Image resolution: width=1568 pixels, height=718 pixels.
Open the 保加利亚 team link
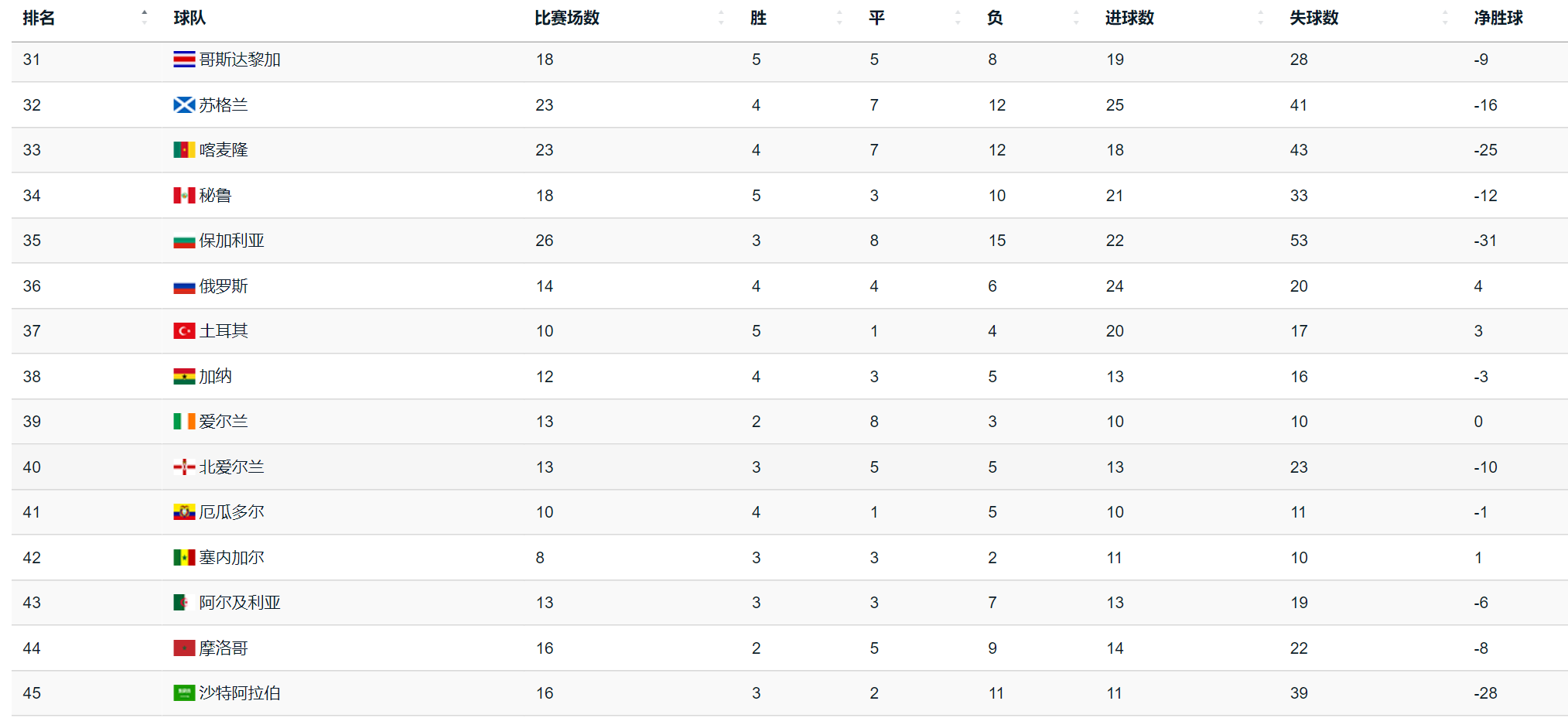(231, 241)
